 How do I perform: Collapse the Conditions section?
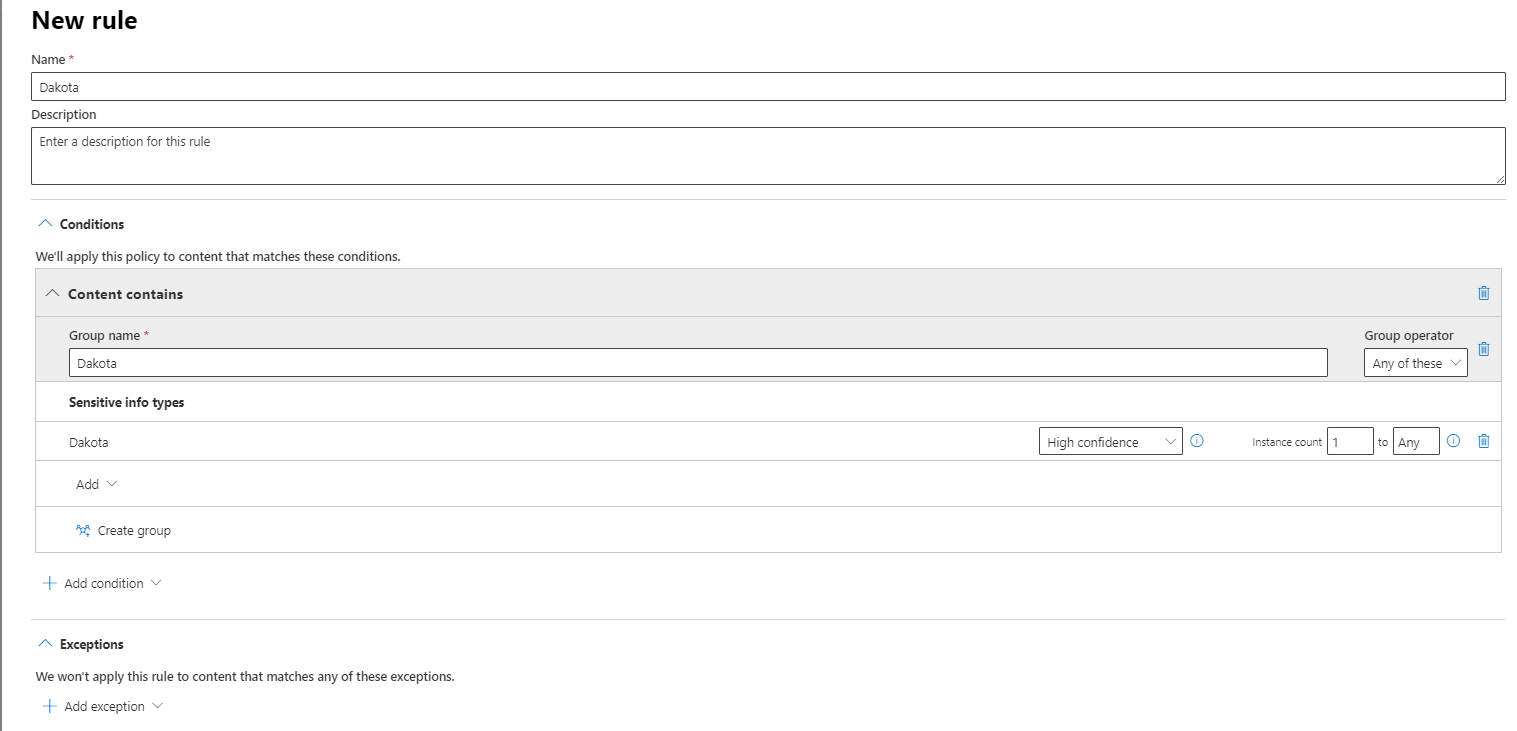(44, 224)
